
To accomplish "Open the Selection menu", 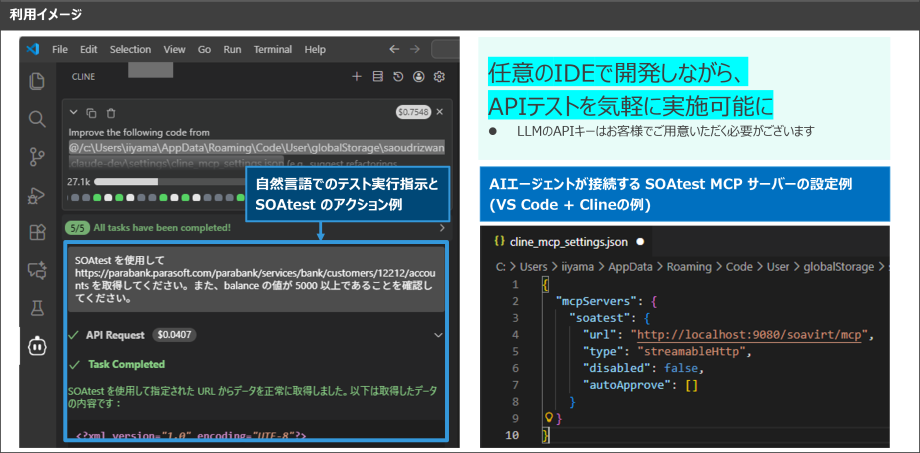I will pos(130,50).
